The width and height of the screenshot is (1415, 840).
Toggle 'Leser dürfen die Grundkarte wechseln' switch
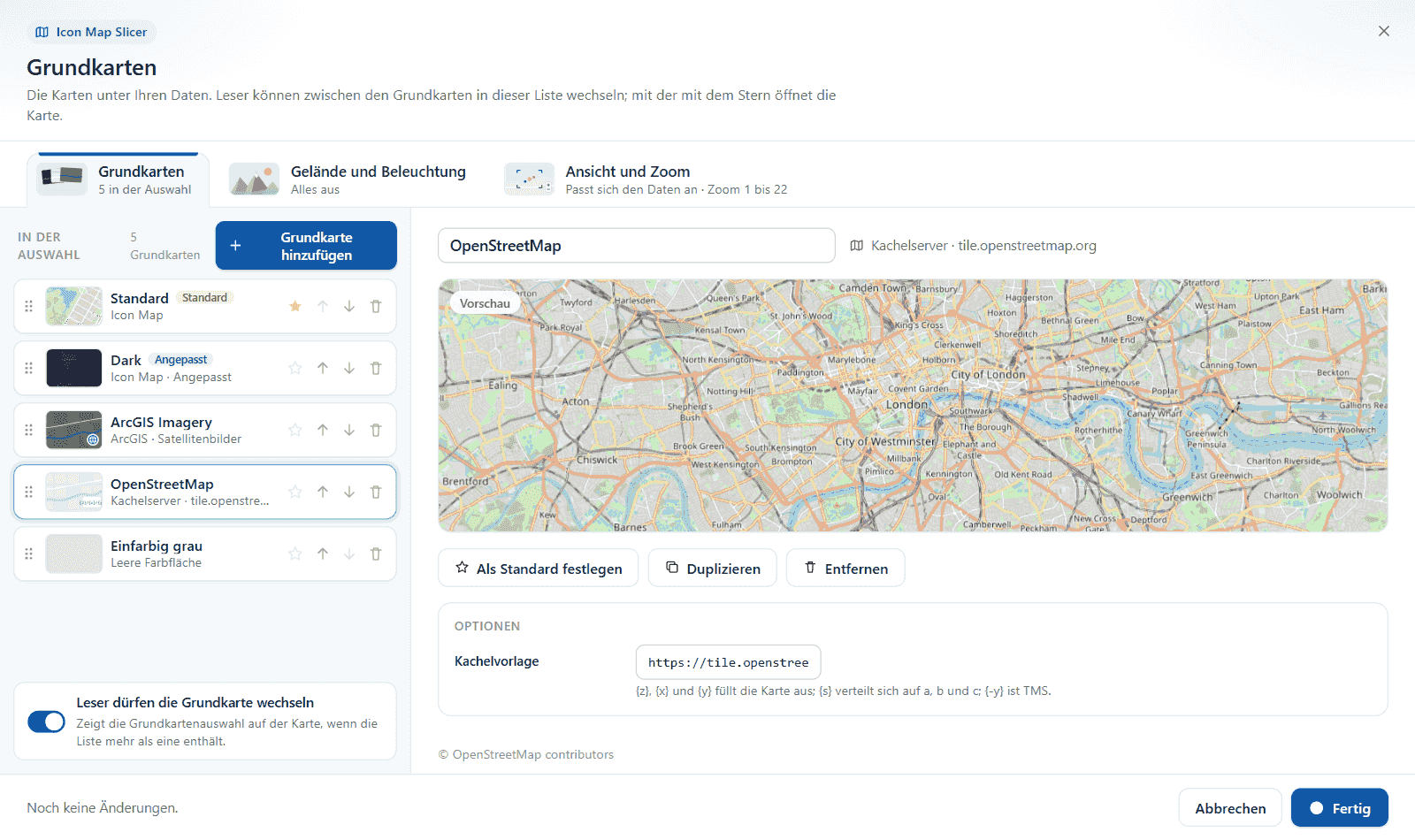pyautogui.click(x=46, y=722)
